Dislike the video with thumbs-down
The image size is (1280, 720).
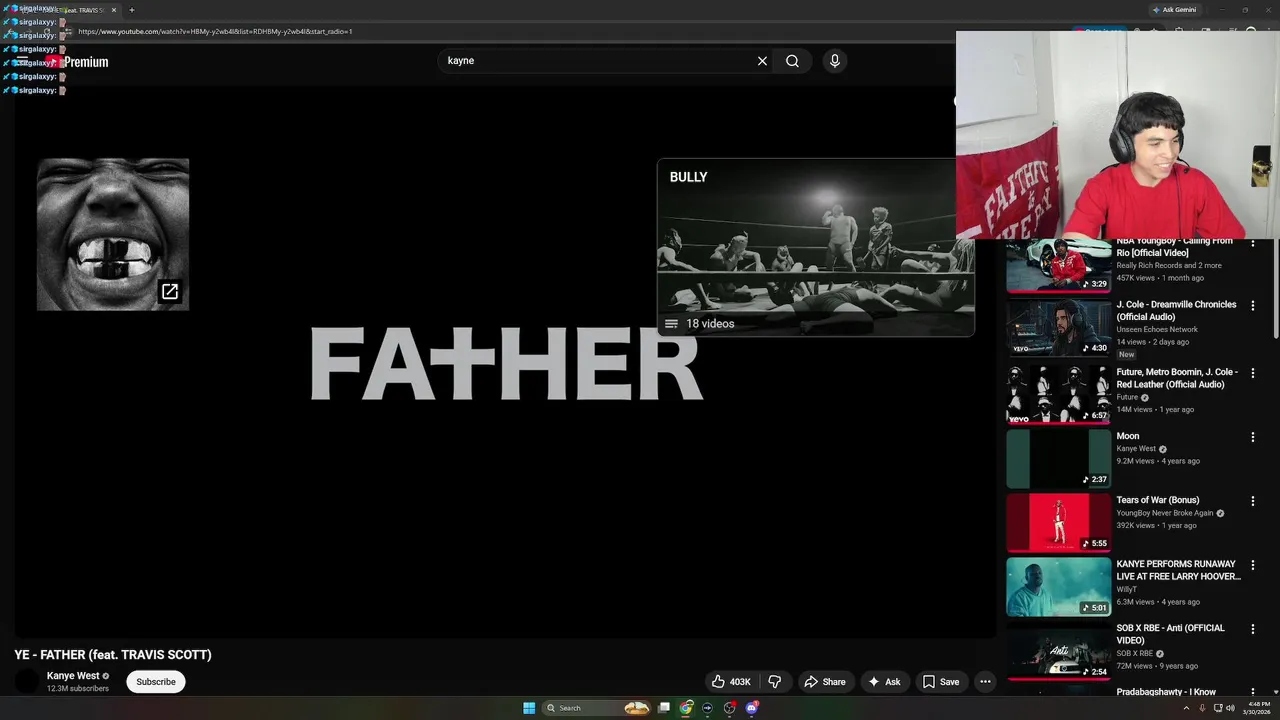(x=774, y=682)
